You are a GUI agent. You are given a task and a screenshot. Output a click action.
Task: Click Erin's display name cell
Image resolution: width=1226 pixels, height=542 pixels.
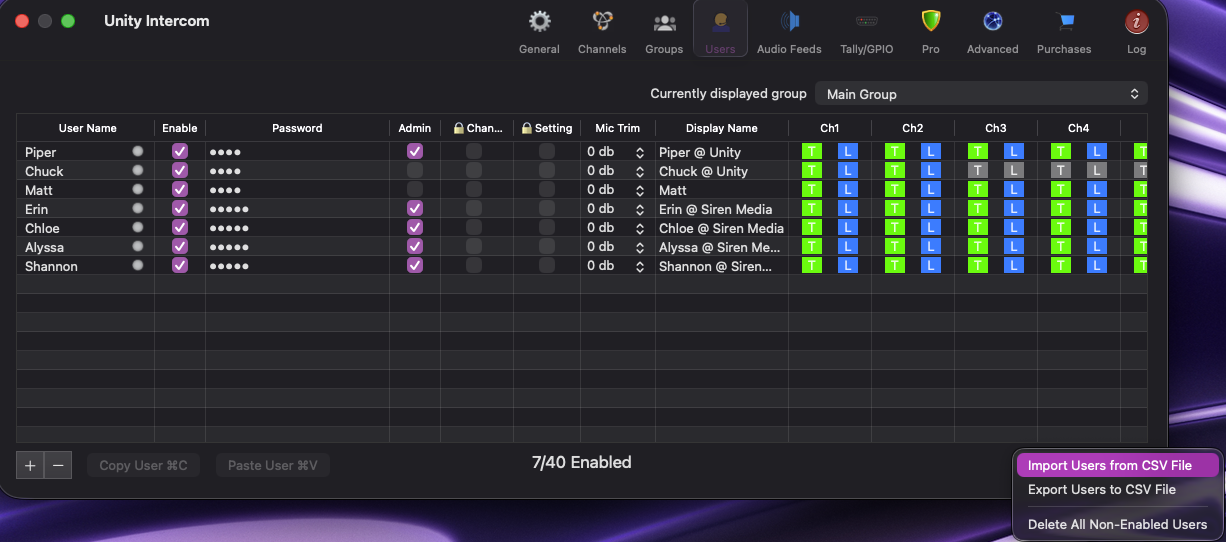point(721,209)
